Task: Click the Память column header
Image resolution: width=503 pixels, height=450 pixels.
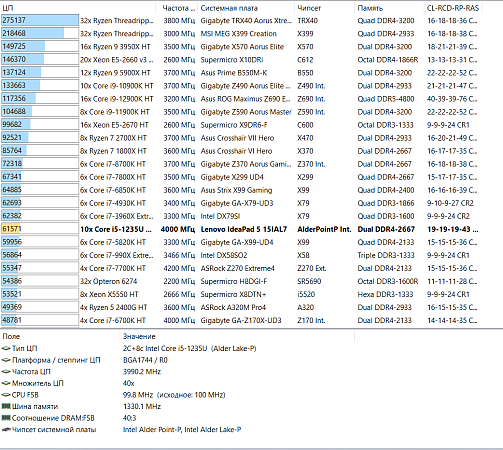Action: tap(389, 8)
